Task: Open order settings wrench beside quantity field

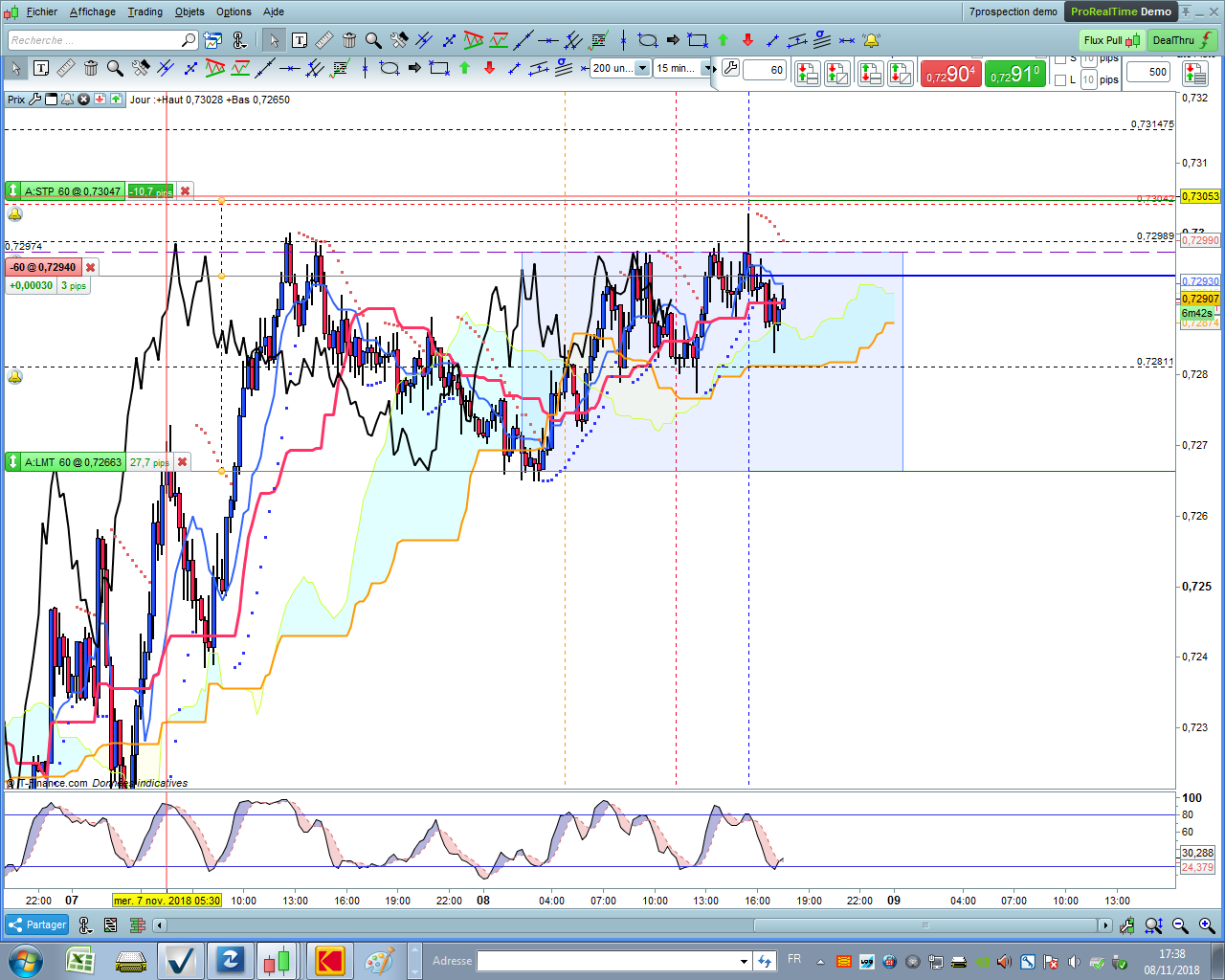Action: pos(730,69)
